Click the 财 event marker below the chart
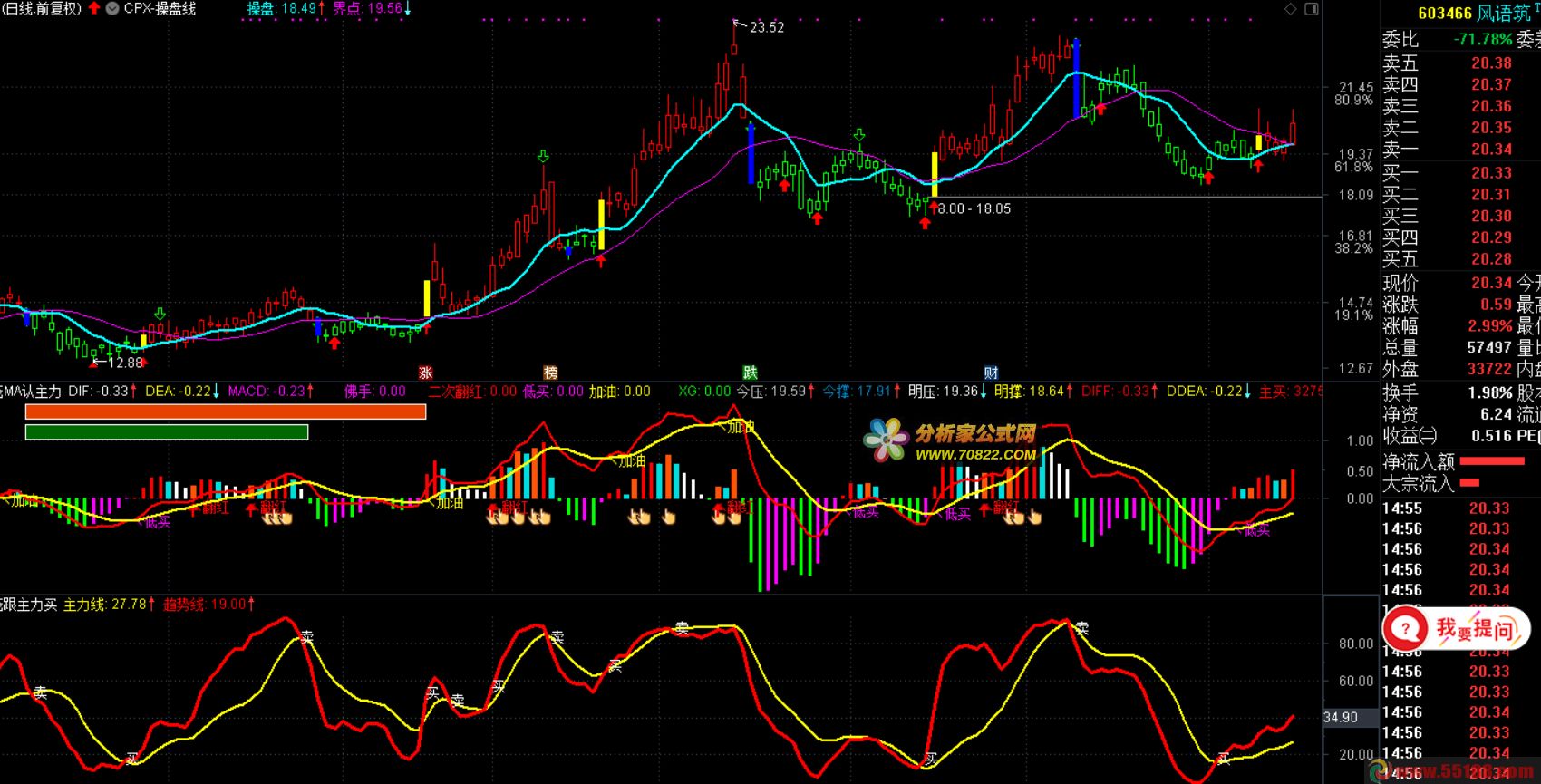 click(x=991, y=373)
